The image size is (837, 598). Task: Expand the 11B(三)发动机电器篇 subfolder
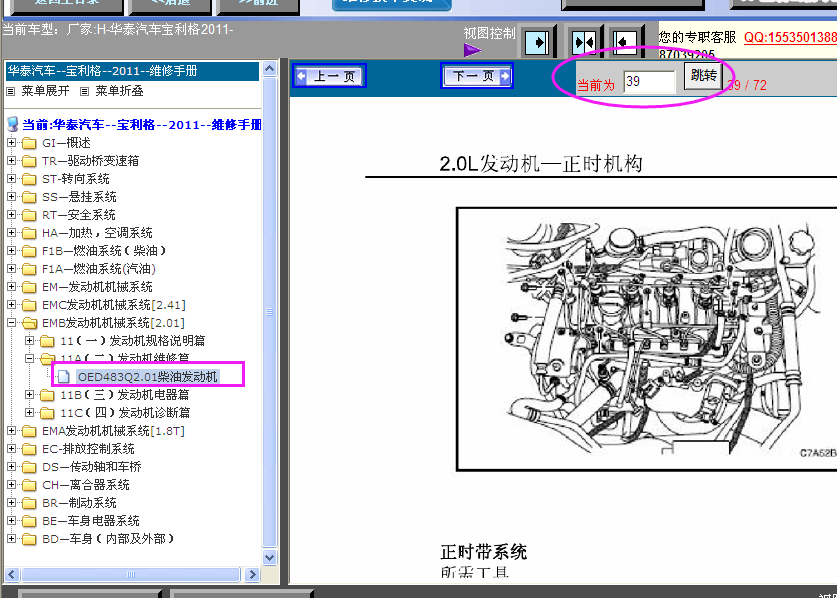(30, 395)
